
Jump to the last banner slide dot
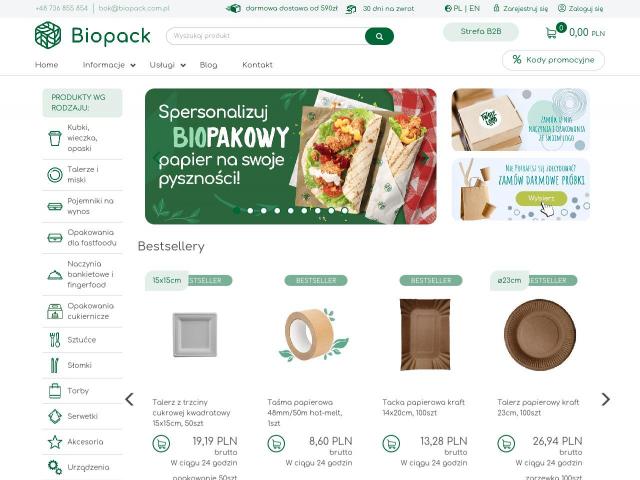point(344,211)
